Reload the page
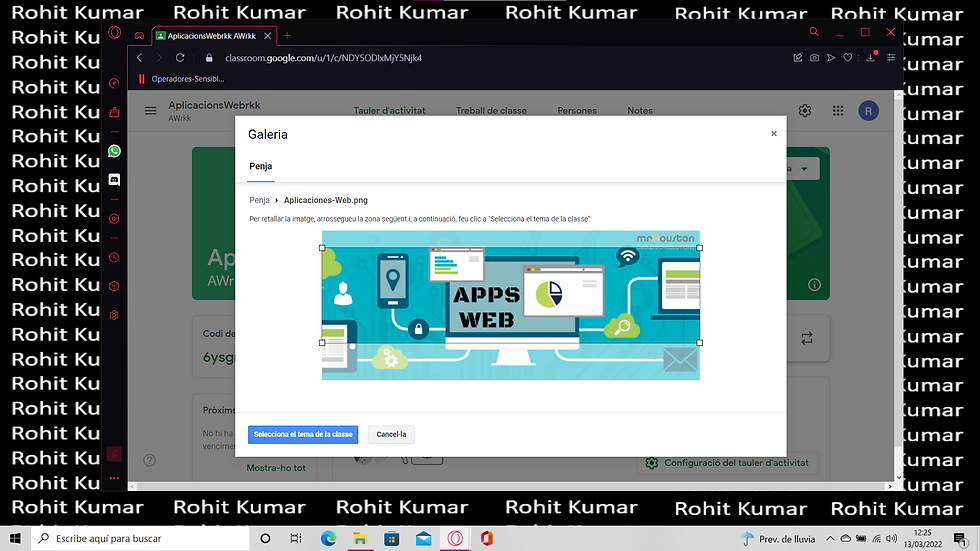Screen dimensions: 980x551 [180, 57]
